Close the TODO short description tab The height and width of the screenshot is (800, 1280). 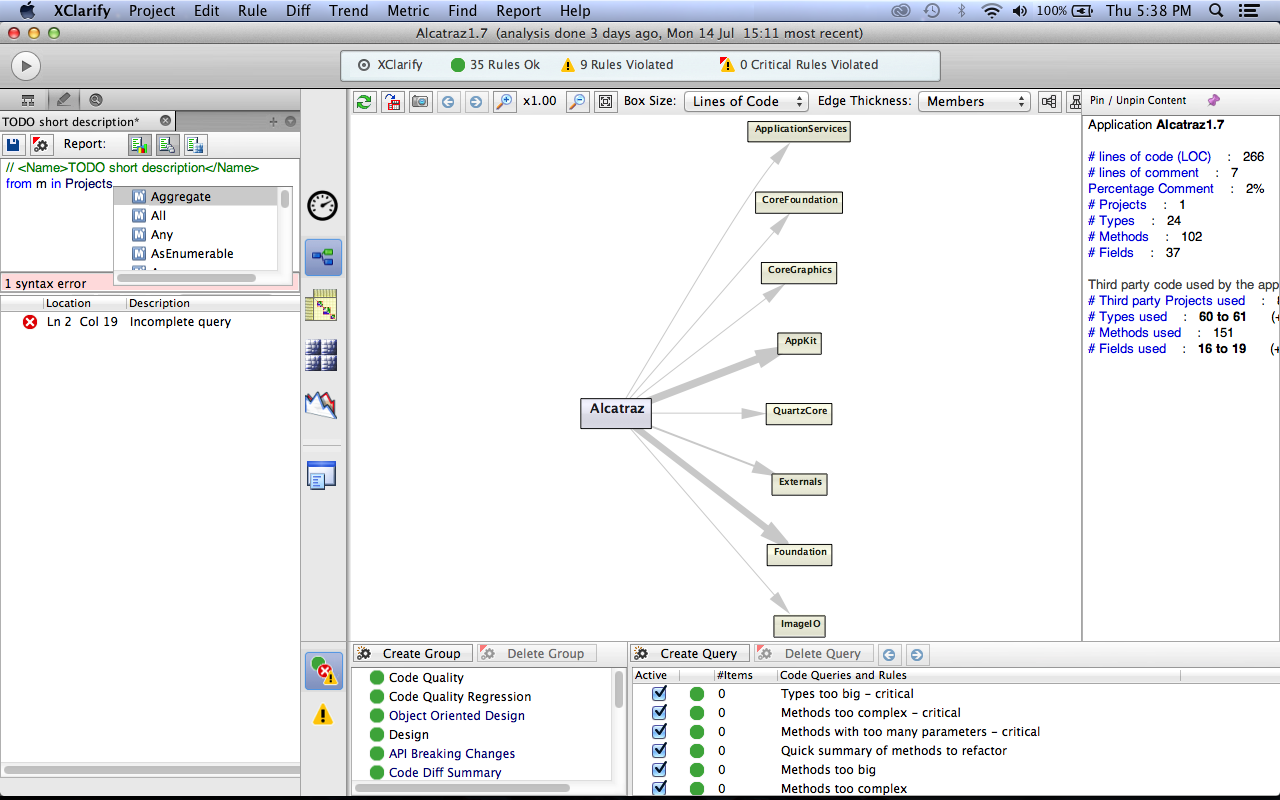coord(166,121)
